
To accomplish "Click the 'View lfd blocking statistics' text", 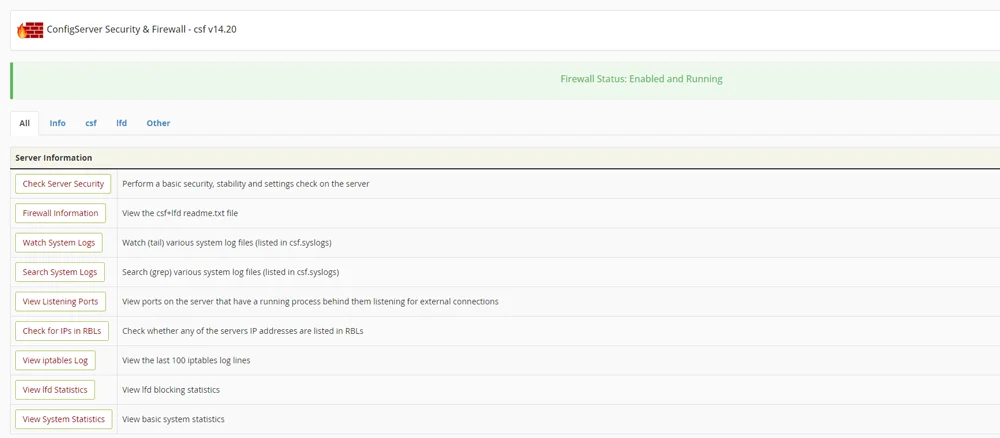I will [x=171, y=390].
